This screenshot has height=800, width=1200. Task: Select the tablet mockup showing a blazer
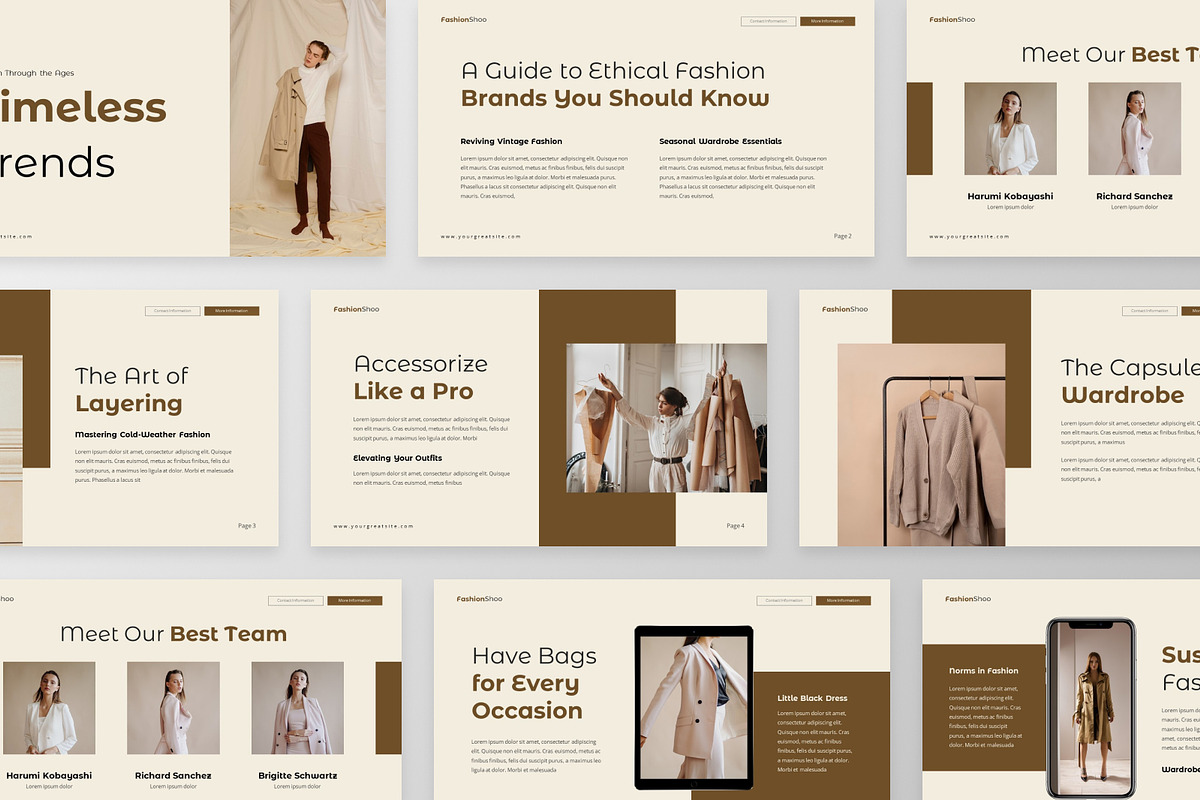tap(694, 707)
